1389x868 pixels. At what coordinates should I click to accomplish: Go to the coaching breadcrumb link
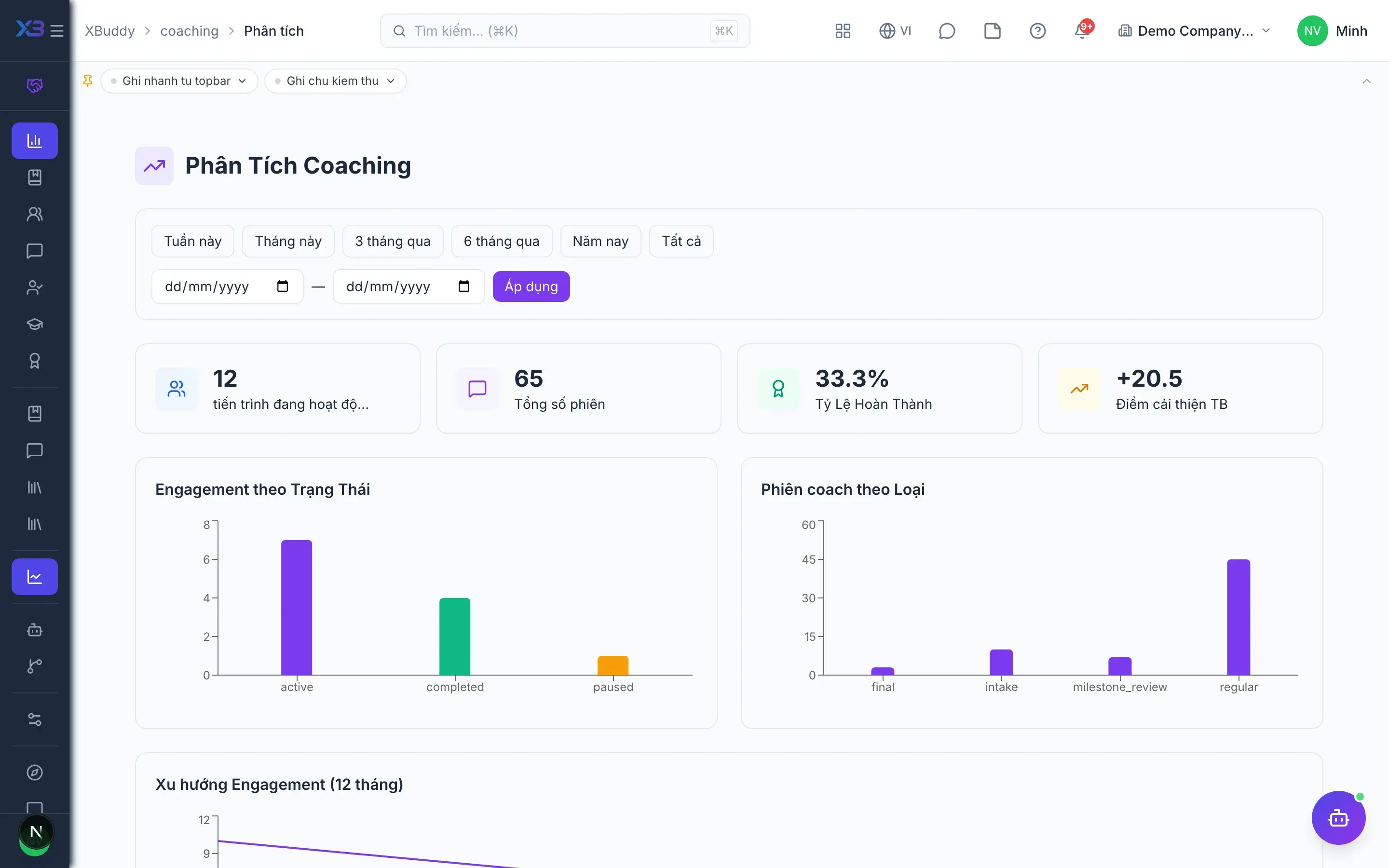click(190, 31)
